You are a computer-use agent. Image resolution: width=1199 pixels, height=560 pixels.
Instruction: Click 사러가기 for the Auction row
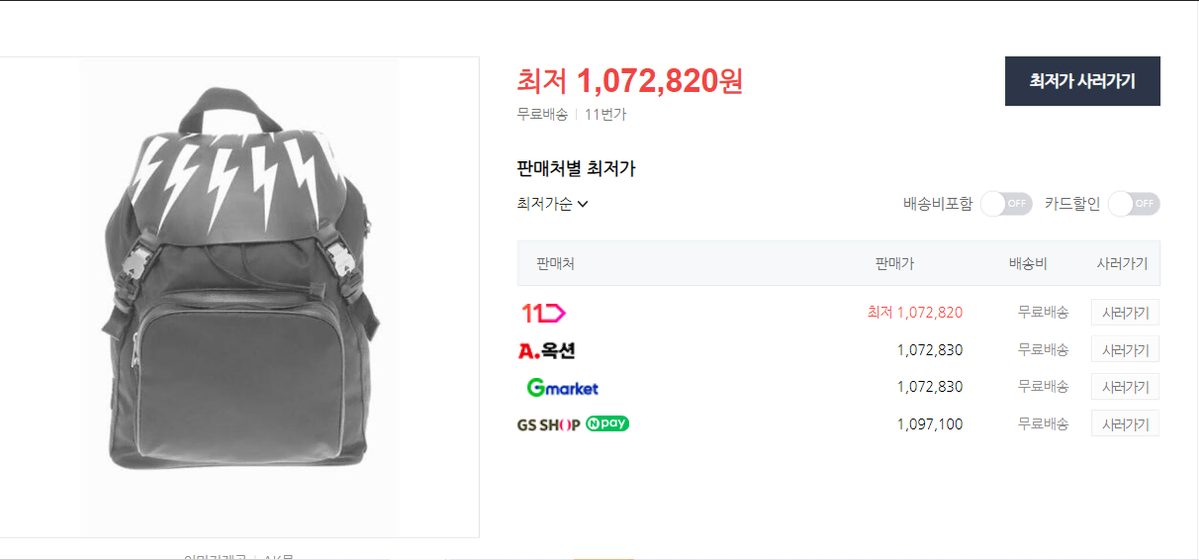click(1125, 350)
